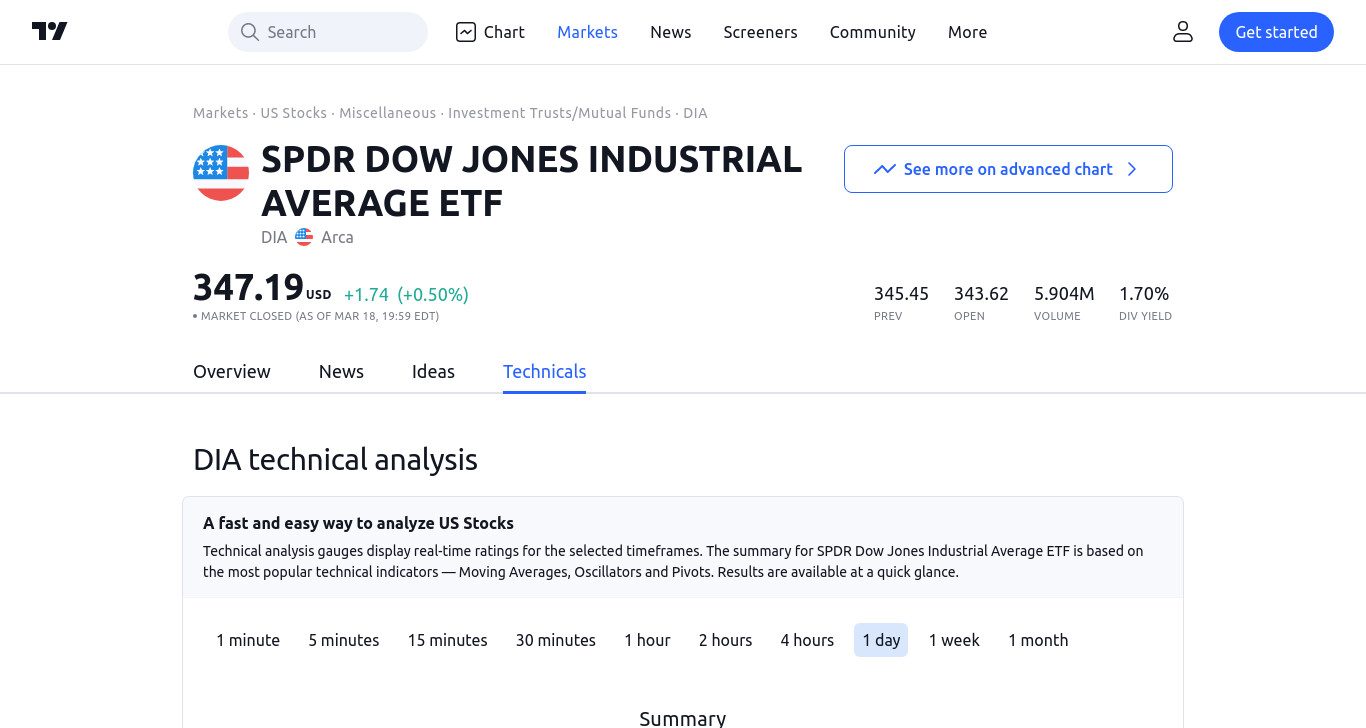1366x728 pixels.
Task: Open the More menu
Action: [x=967, y=32]
